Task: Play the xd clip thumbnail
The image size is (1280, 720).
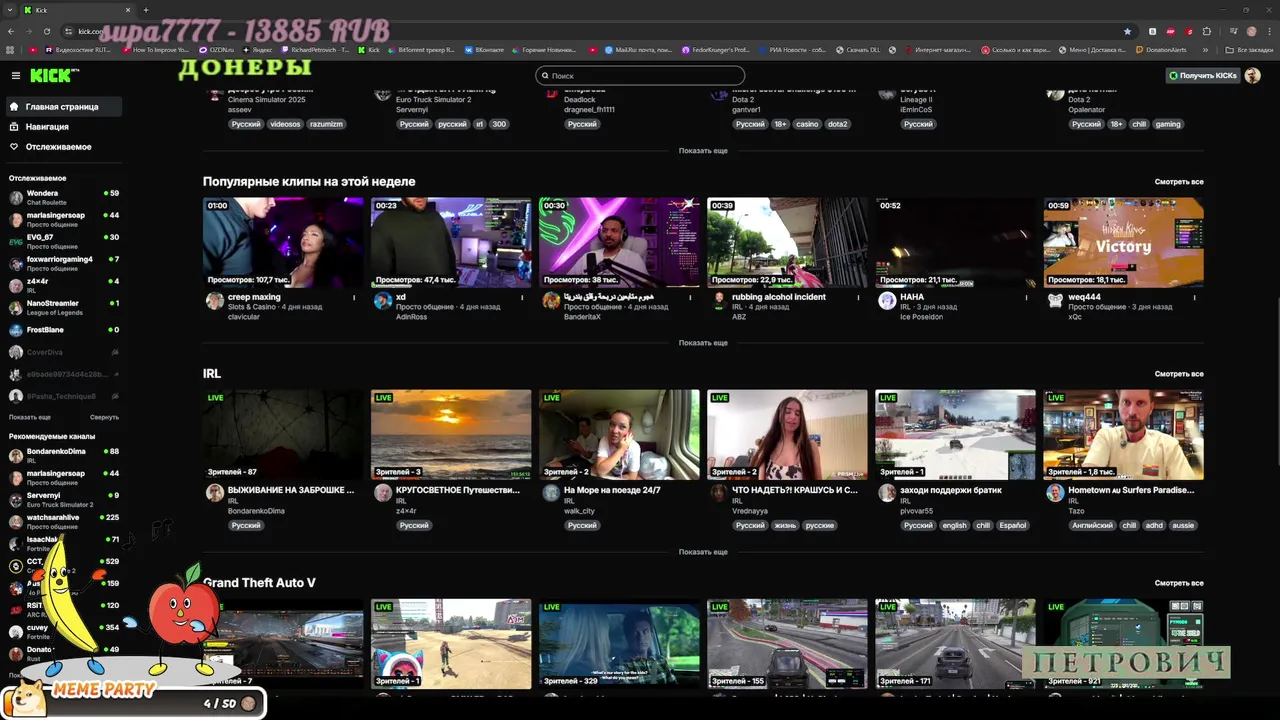Action: click(451, 242)
